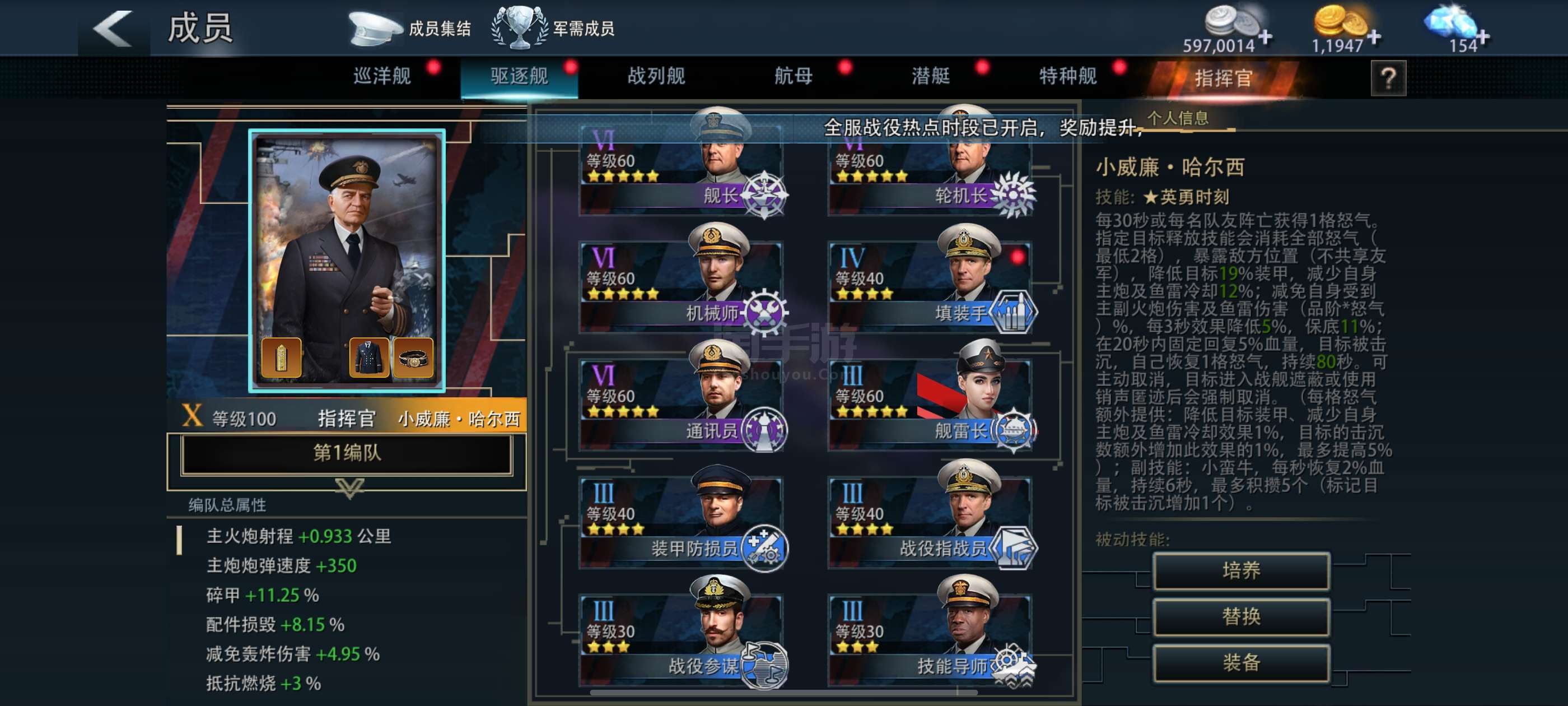
Task: Click the 装备 button
Action: (1241, 663)
